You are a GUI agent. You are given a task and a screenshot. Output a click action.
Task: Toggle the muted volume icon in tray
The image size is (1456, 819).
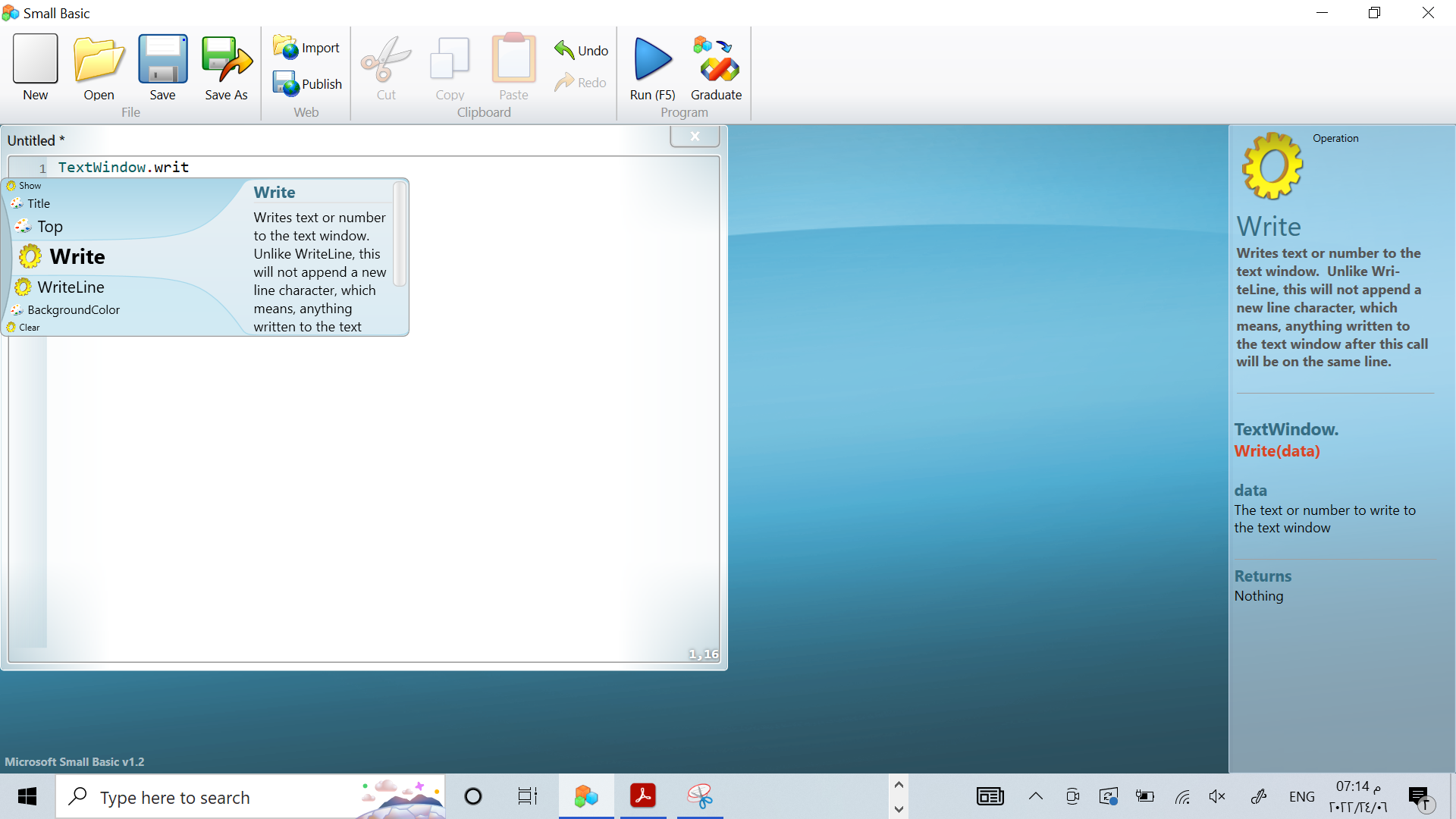point(1217,796)
